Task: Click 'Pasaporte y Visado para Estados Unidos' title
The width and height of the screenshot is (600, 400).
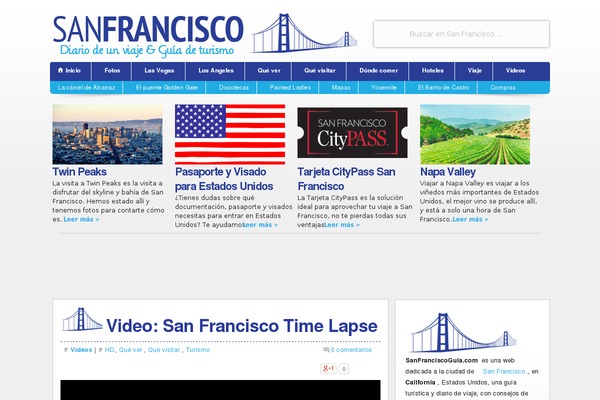Action: pyautogui.click(x=224, y=179)
